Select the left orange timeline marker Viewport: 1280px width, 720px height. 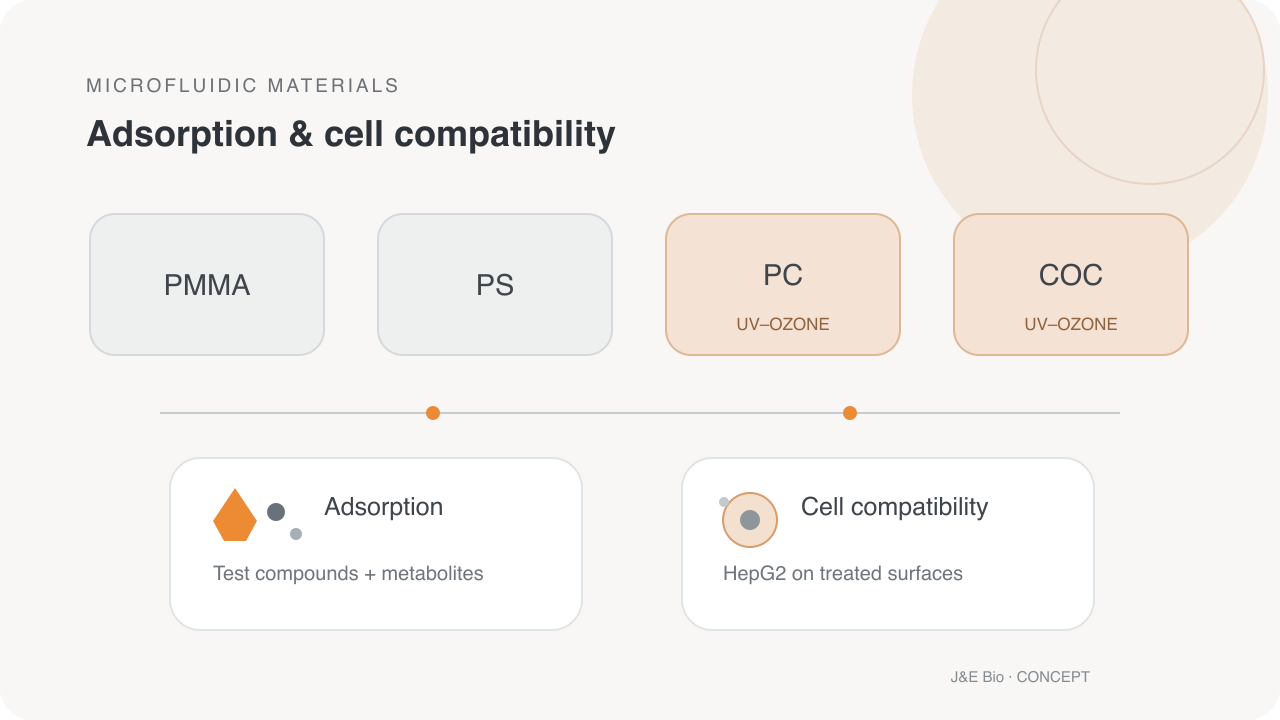(x=433, y=413)
